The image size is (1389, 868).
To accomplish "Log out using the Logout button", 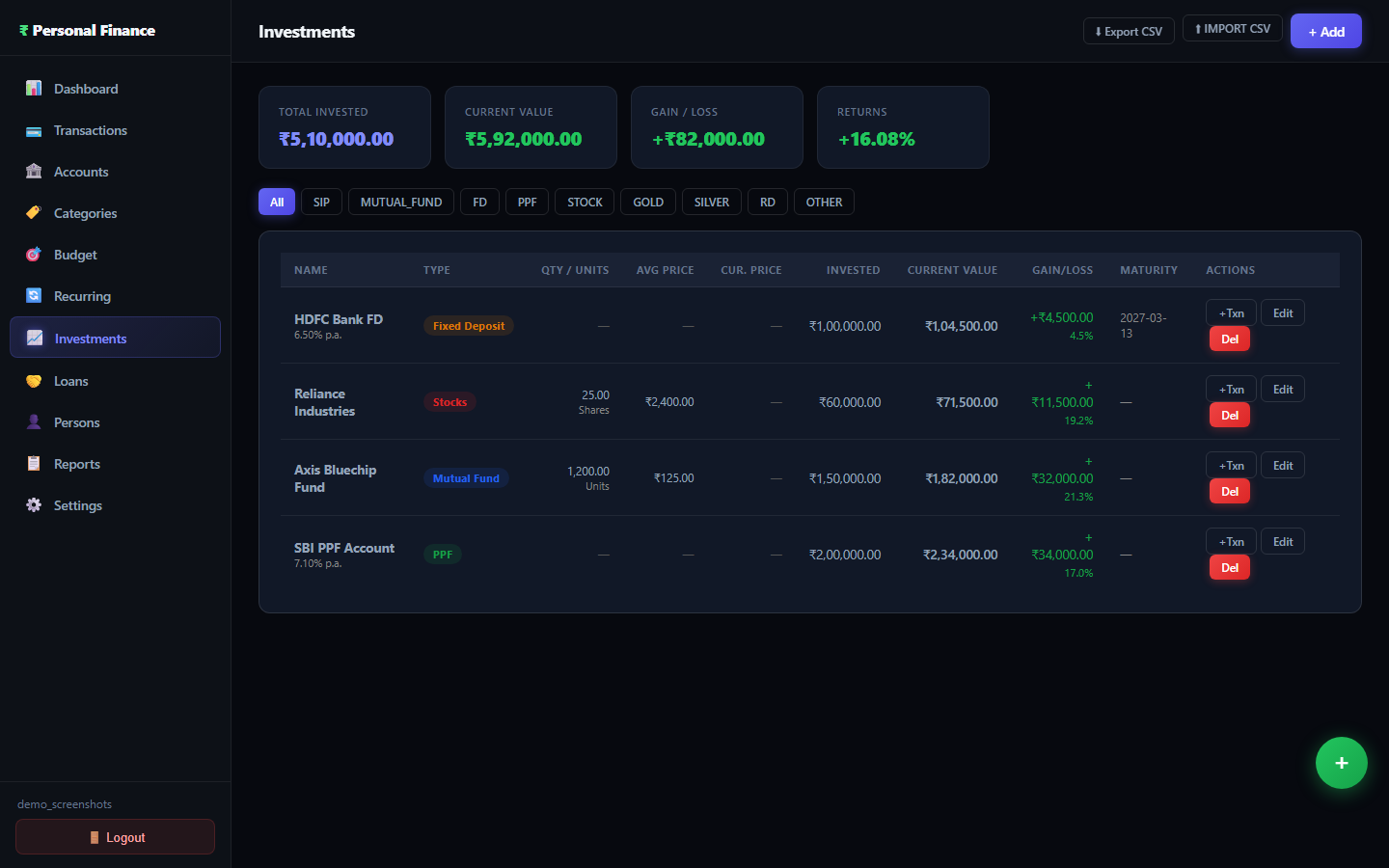I will (x=115, y=836).
